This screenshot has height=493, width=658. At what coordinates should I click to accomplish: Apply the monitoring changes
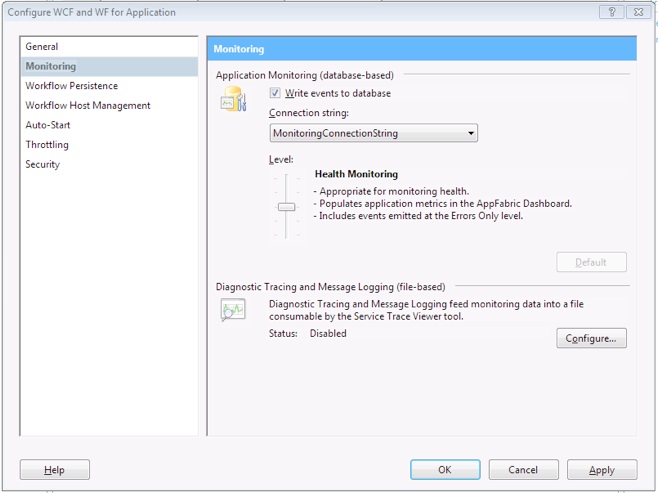point(602,469)
